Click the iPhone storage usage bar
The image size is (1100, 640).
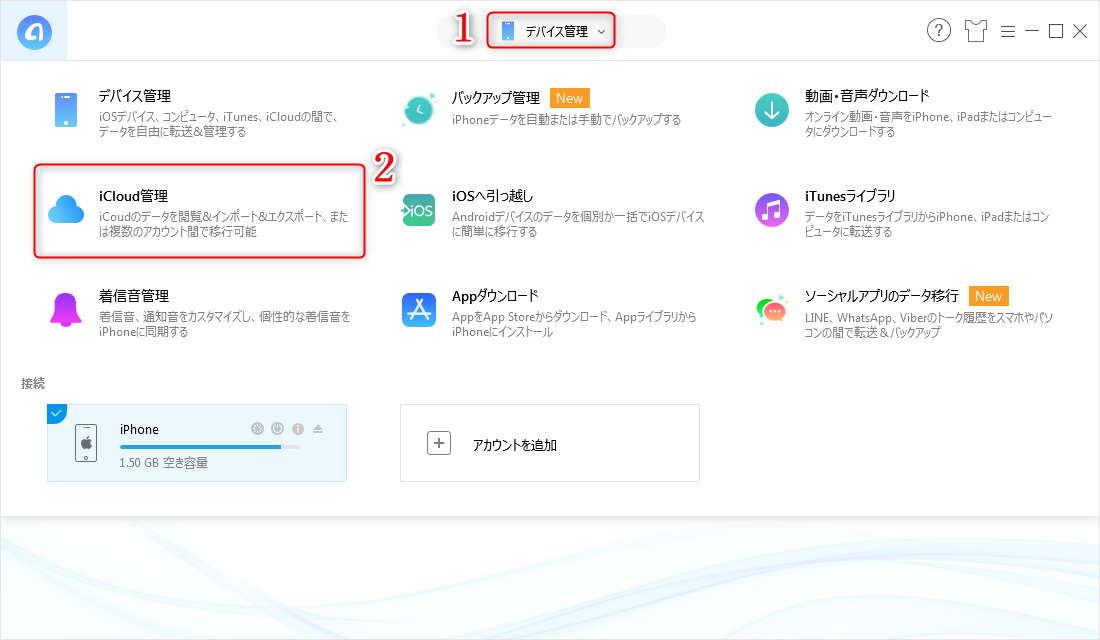(x=210, y=447)
